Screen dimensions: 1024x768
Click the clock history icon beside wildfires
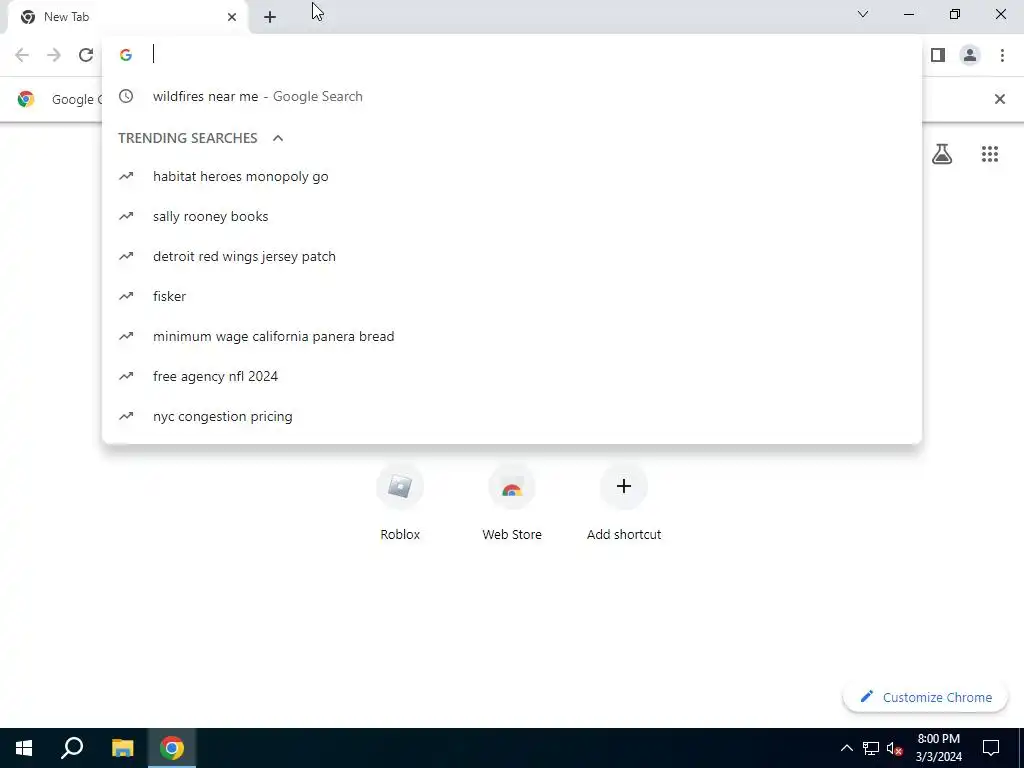pos(126,96)
